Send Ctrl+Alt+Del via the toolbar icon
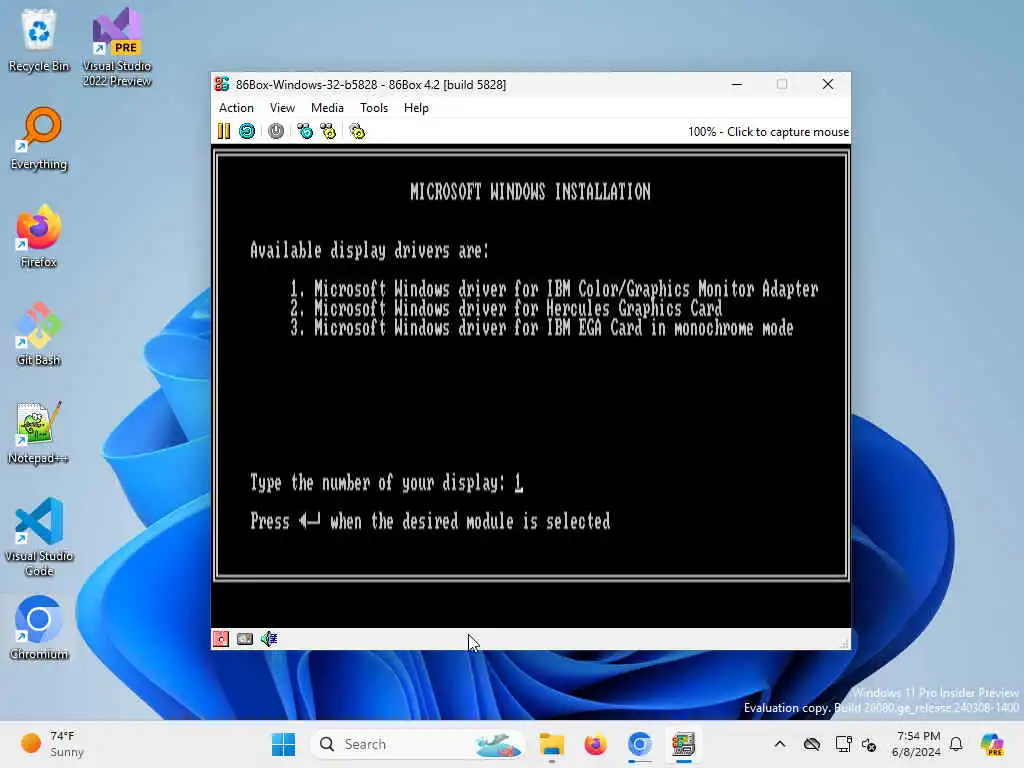 pyautogui.click(x=305, y=131)
